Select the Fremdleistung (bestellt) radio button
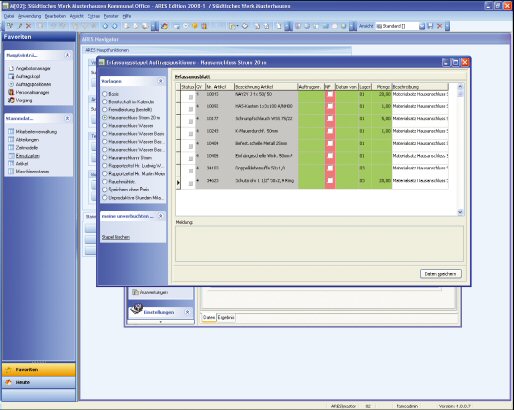 [x=104, y=110]
